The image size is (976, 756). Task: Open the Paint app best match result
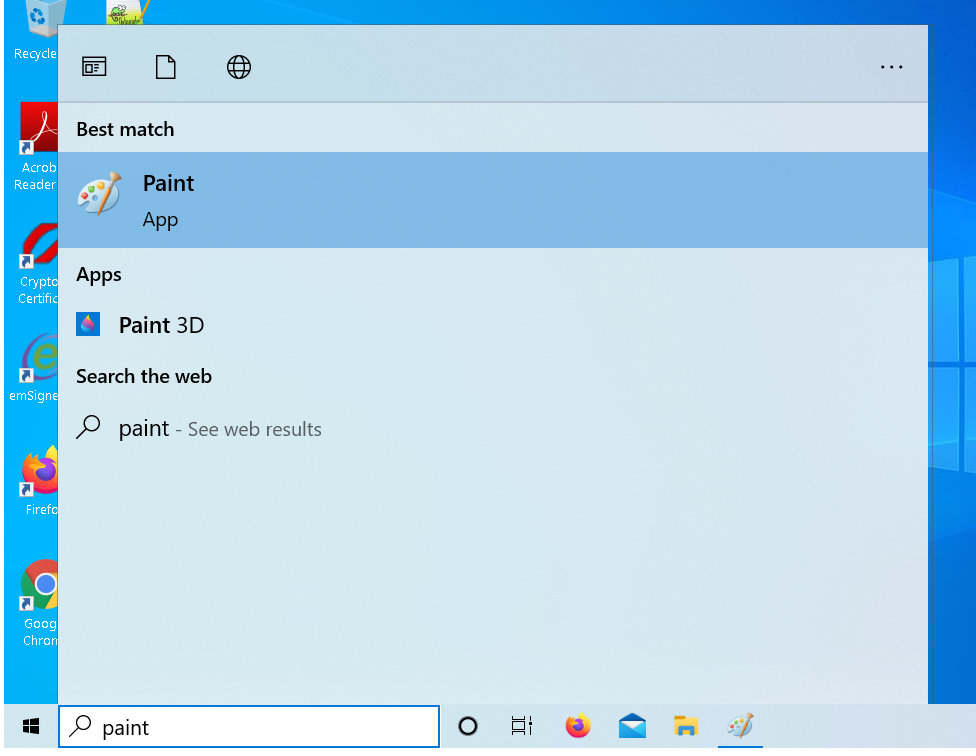pos(492,200)
